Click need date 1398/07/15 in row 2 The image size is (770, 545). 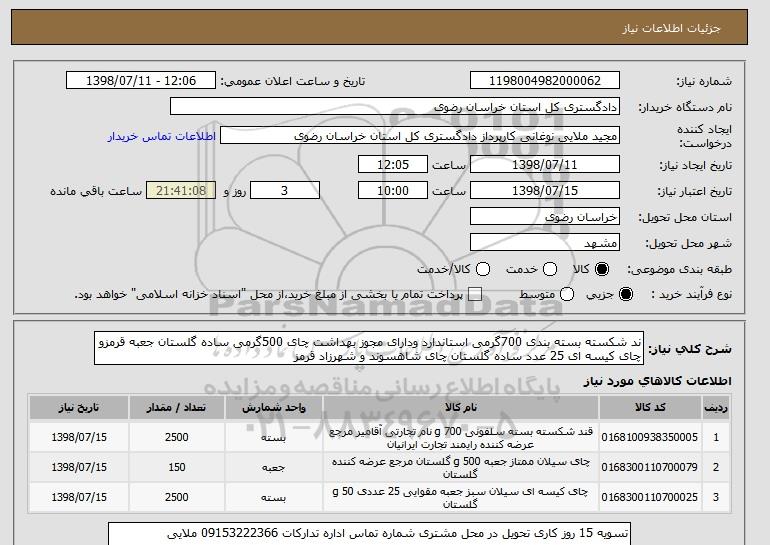(x=79, y=467)
